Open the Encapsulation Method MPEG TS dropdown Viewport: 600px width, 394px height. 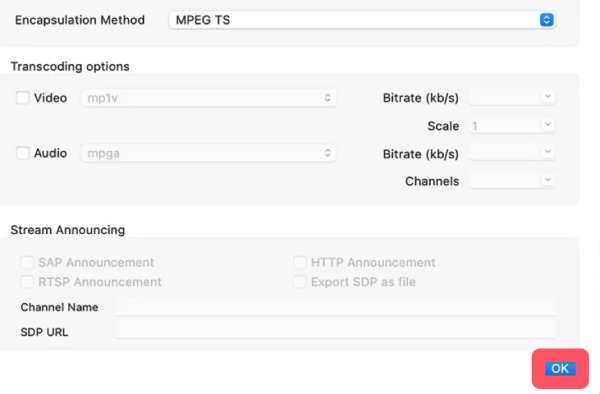tap(362, 20)
